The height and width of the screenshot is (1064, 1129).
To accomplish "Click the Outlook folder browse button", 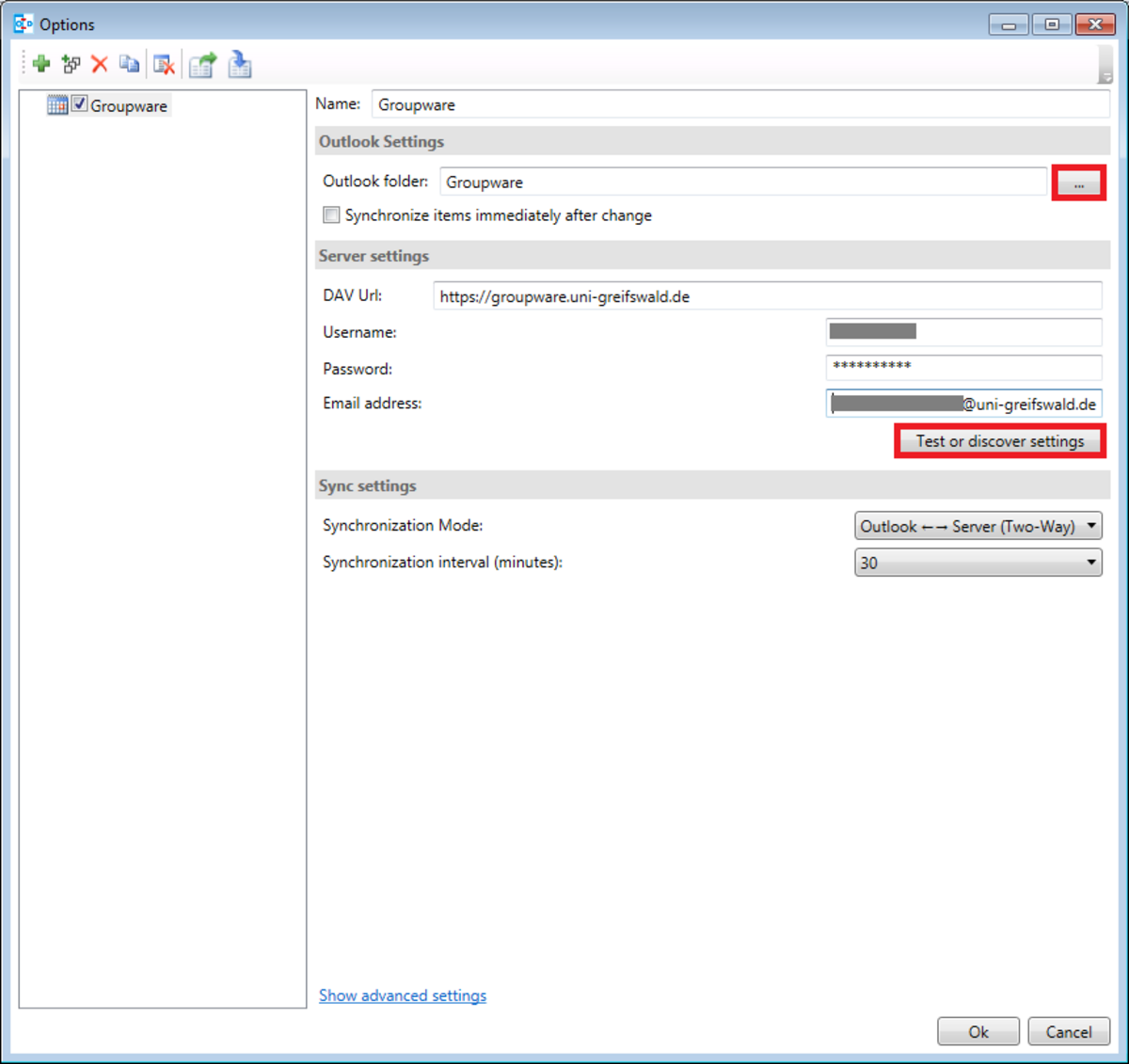I will (1078, 183).
